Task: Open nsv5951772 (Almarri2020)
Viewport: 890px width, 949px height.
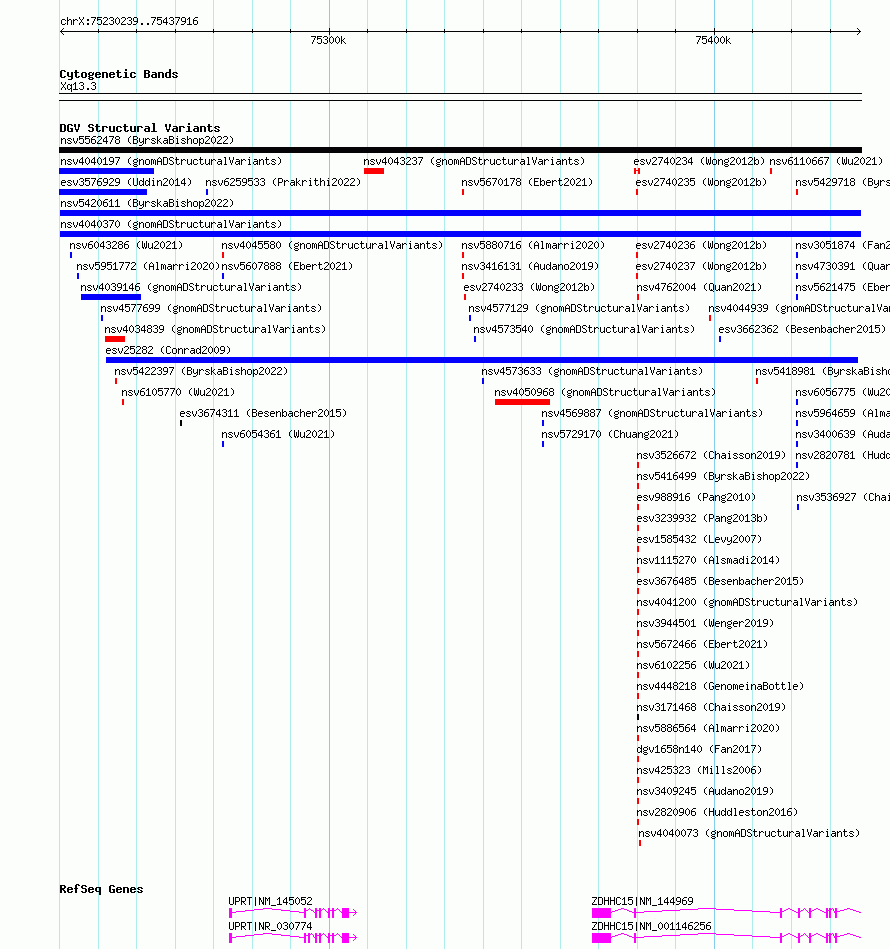Action: click(x=148, y=266)
